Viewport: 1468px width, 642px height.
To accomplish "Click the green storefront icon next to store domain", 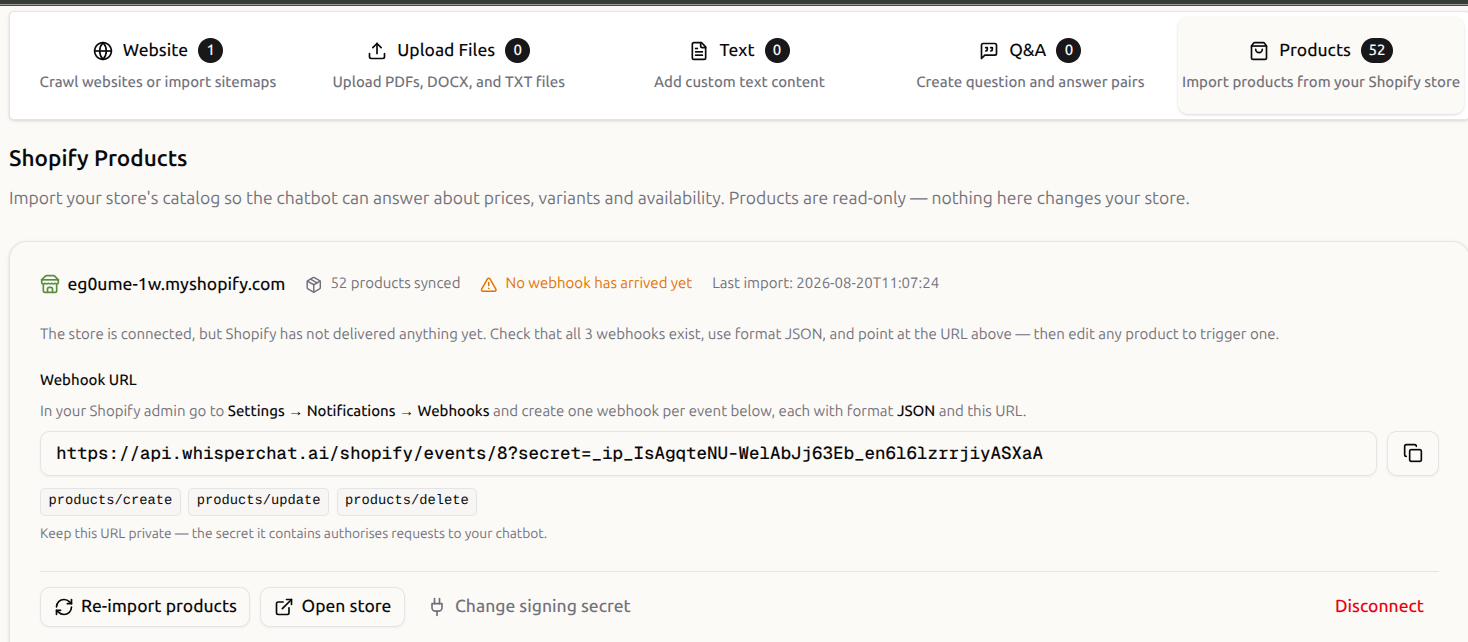I will pyautogui.click(x=50, y=284).
